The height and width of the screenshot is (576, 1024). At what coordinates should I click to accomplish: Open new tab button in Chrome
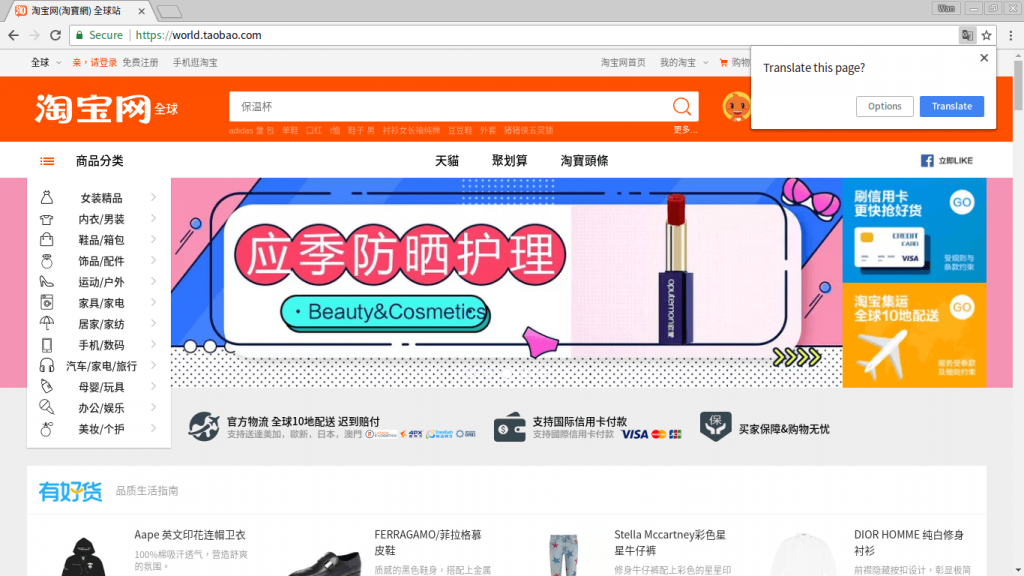tap(169, 12)
